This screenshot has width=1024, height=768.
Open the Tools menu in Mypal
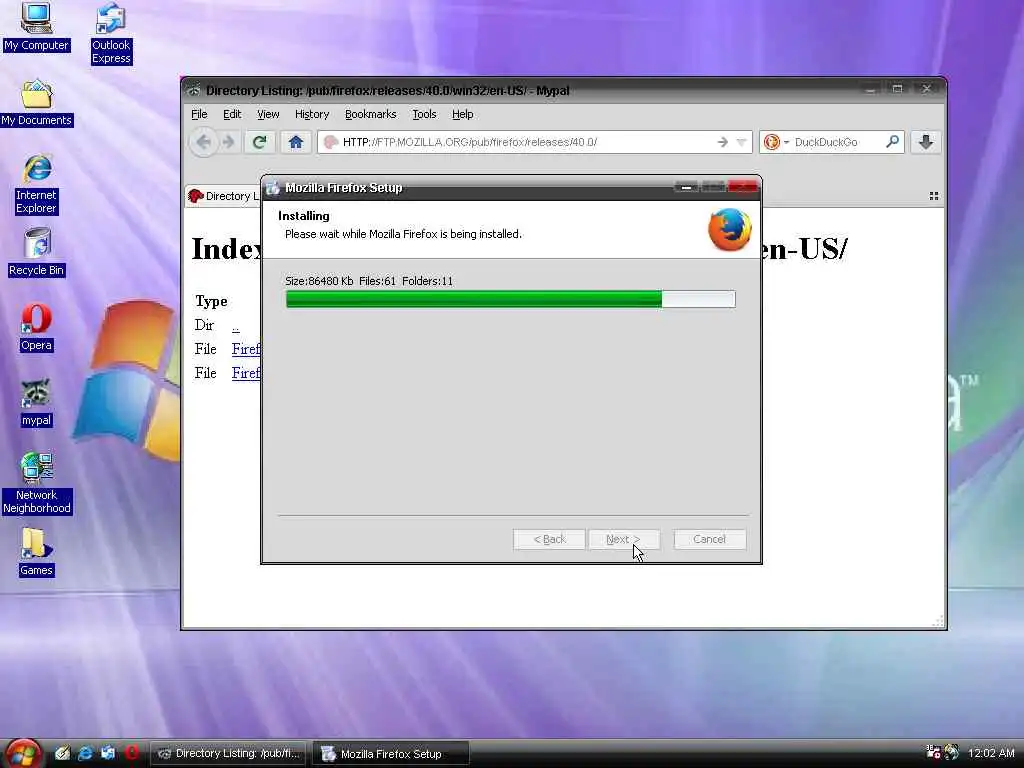coord(424,114)
